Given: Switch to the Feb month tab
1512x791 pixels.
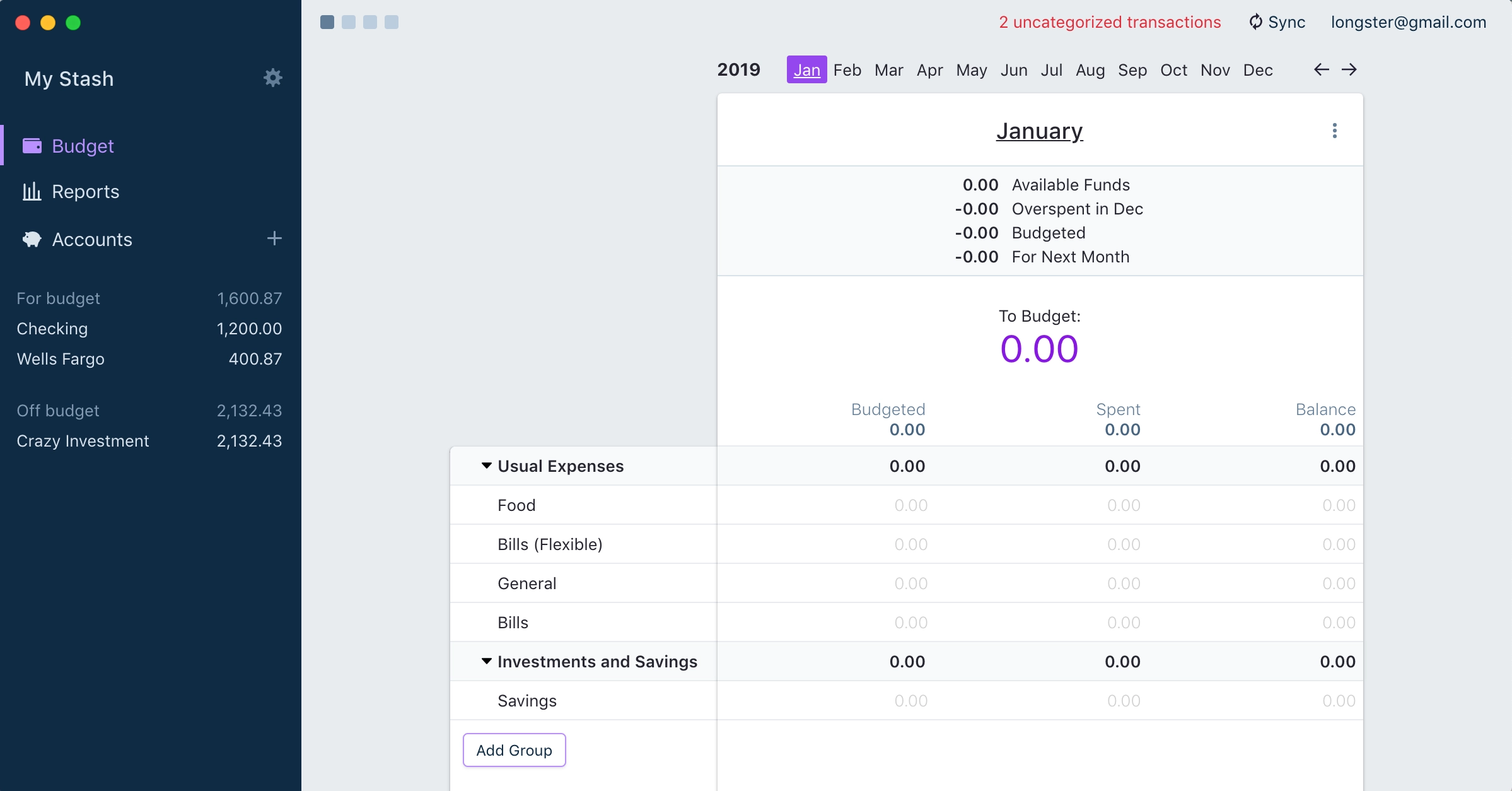Looking at the screenshot, I should (x=847, y=70).
